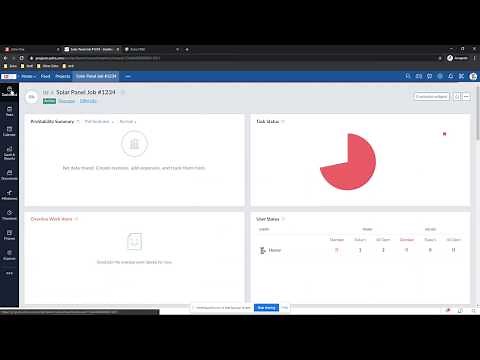
Task: Switch to the third browser tab
Action: tap(152, 49)
